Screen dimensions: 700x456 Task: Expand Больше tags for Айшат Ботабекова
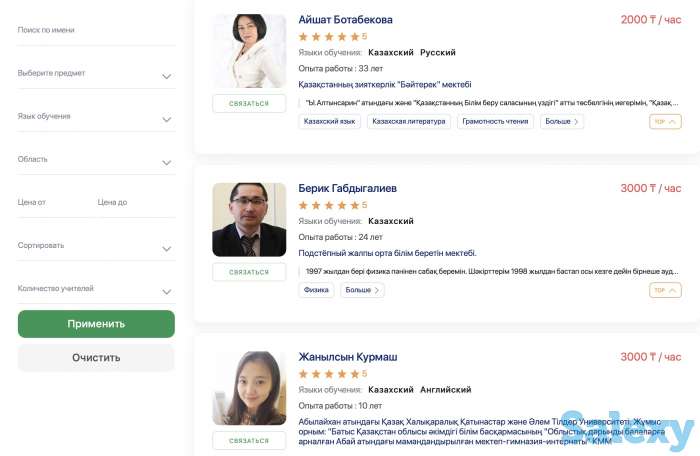[x=562, y=122]
